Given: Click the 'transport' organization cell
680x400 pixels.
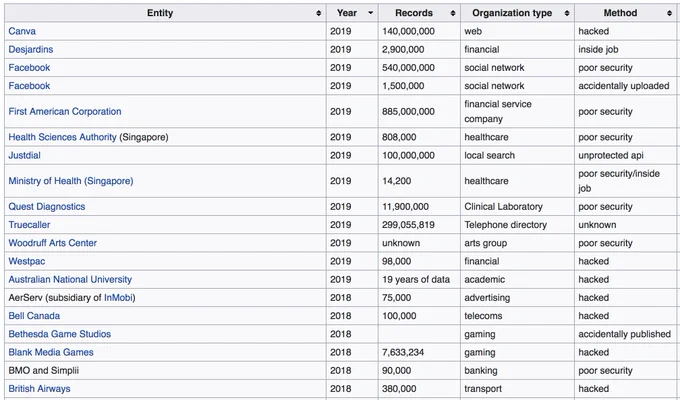Looking at the screenshot, I should pyautogui.click(x=517, y=389).
